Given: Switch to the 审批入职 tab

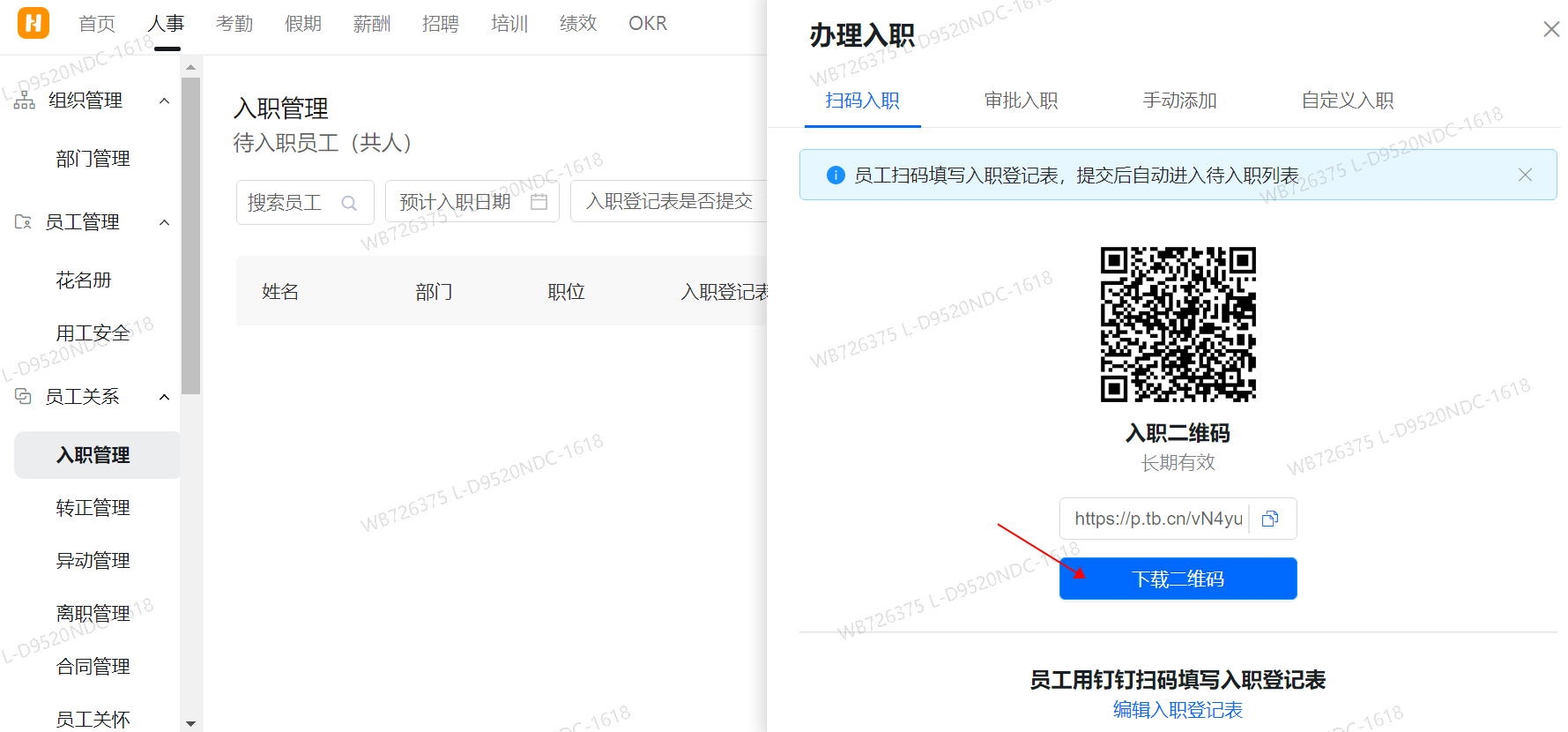Looking at the screenshot, I should [1021, 101].
